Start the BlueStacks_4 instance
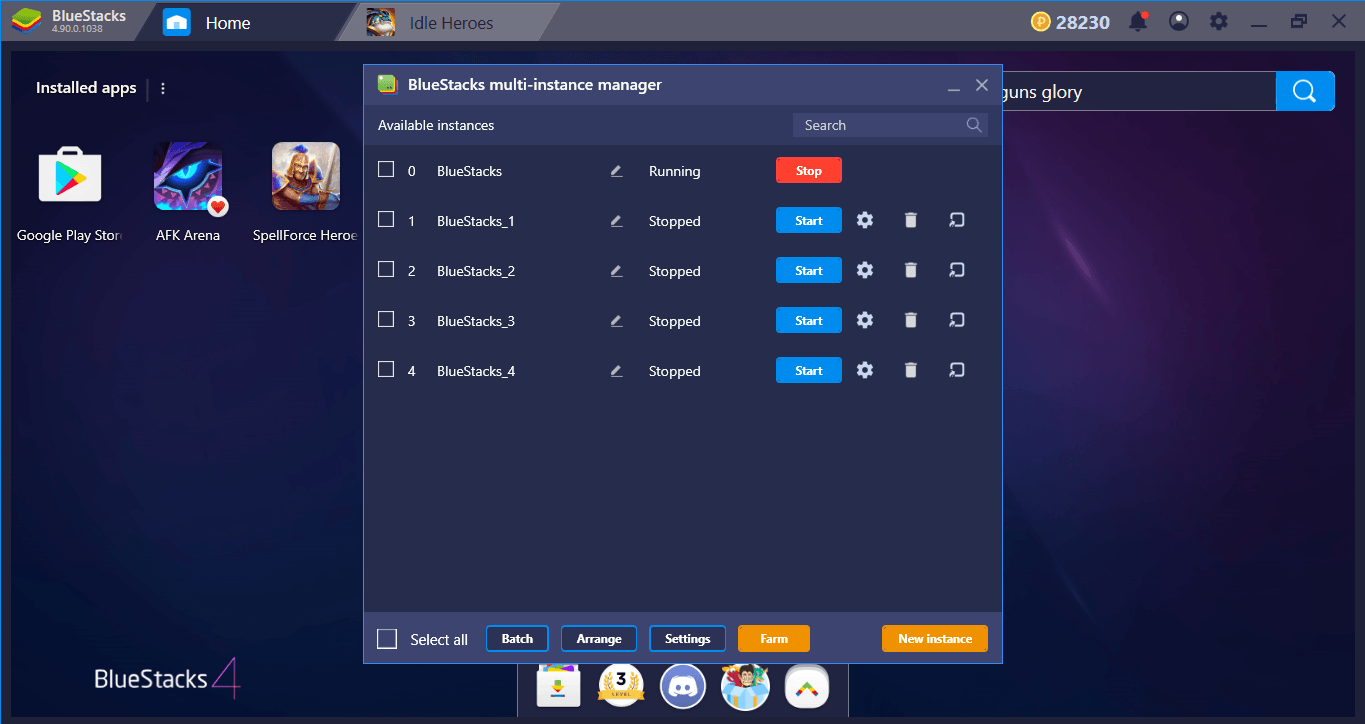 809,370
